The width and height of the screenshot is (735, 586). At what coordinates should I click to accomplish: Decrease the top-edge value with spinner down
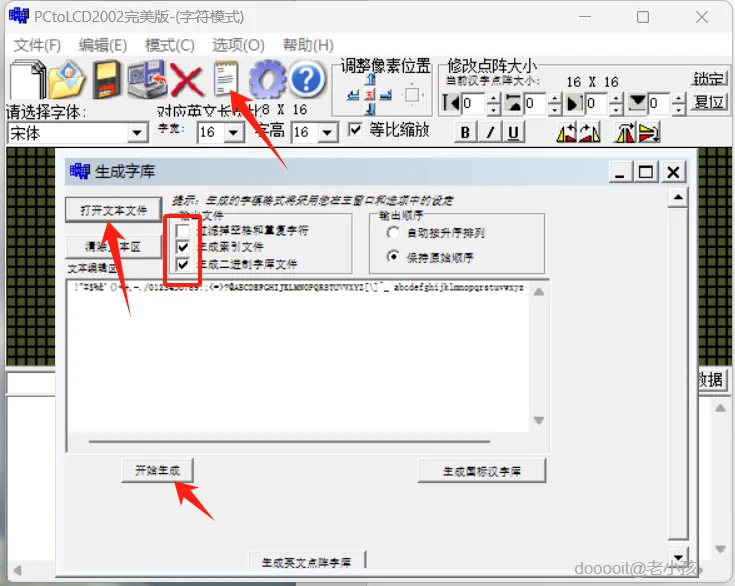[x=555, y=109]
